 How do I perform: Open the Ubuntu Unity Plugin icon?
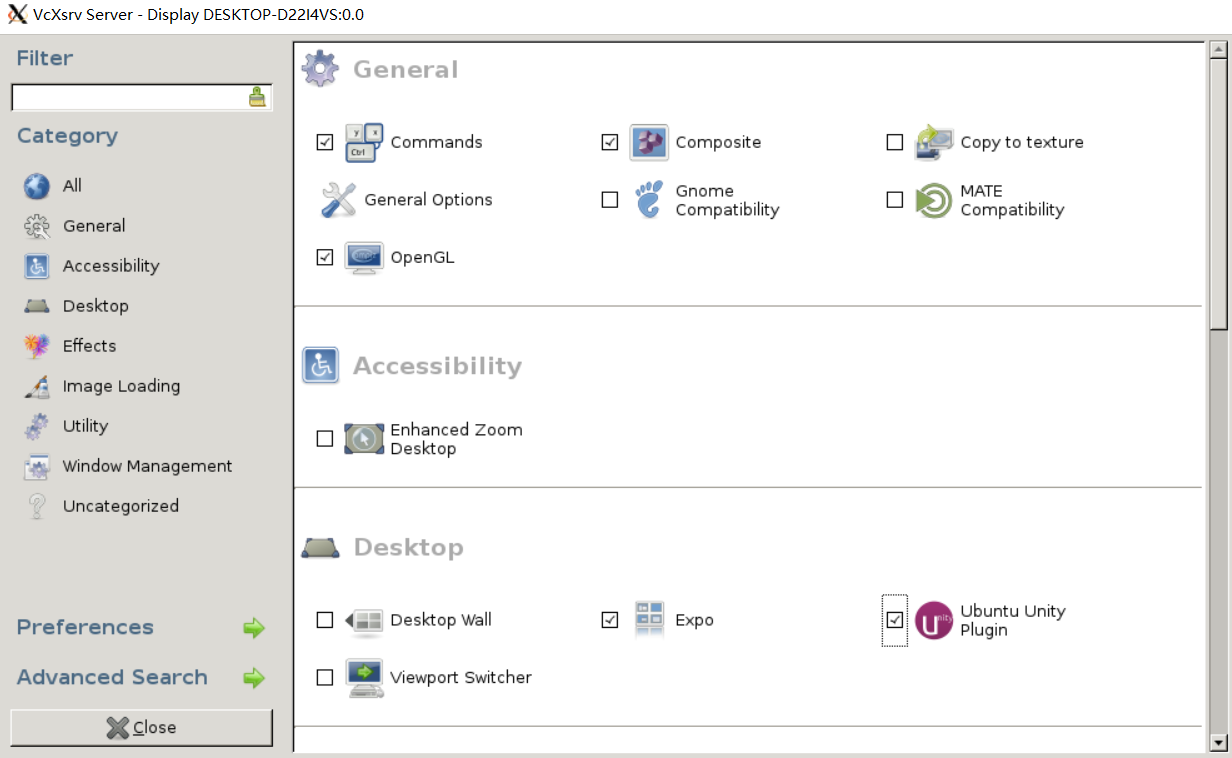coord(934,620)
